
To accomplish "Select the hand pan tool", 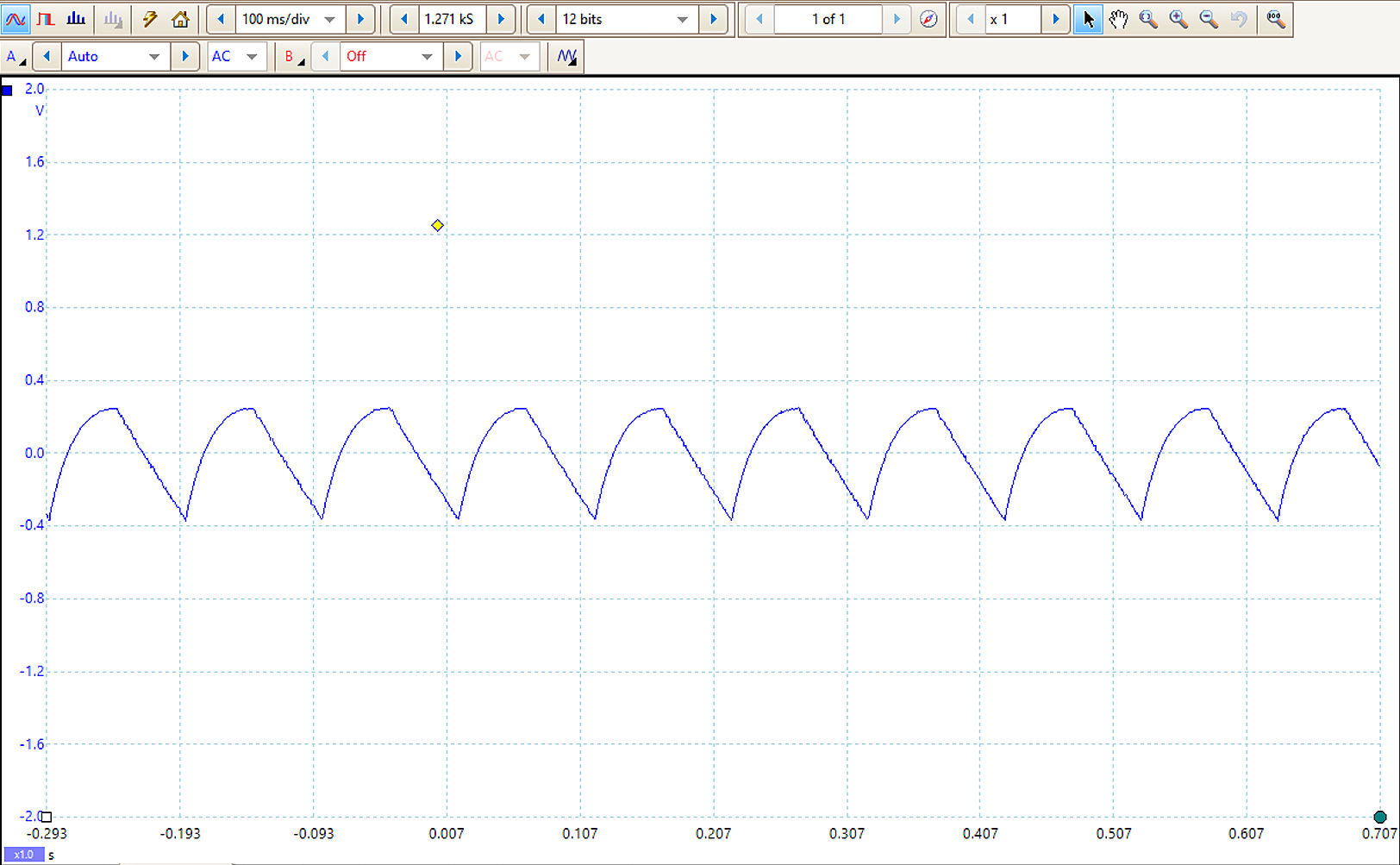I will click(x=1118, y=19).
